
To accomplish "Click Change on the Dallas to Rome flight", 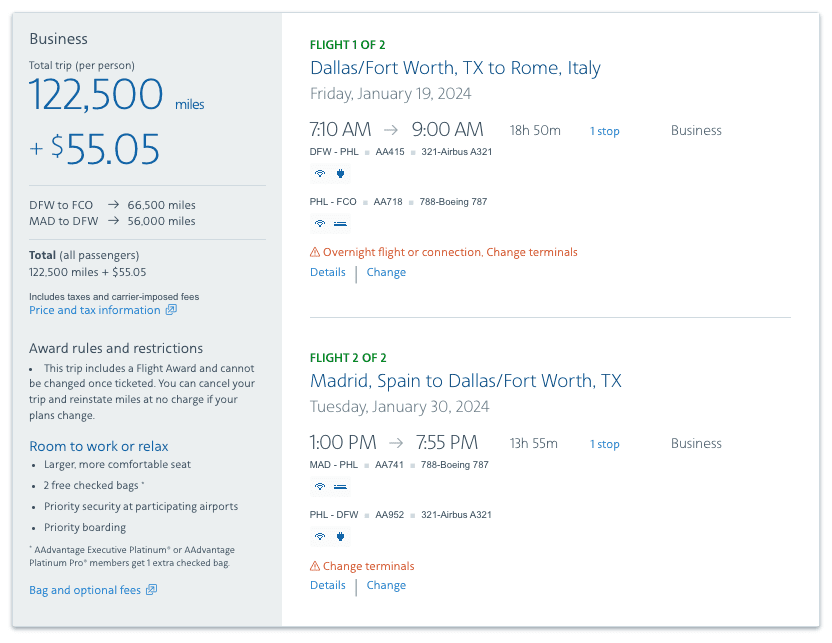I will tap(386, 271).
